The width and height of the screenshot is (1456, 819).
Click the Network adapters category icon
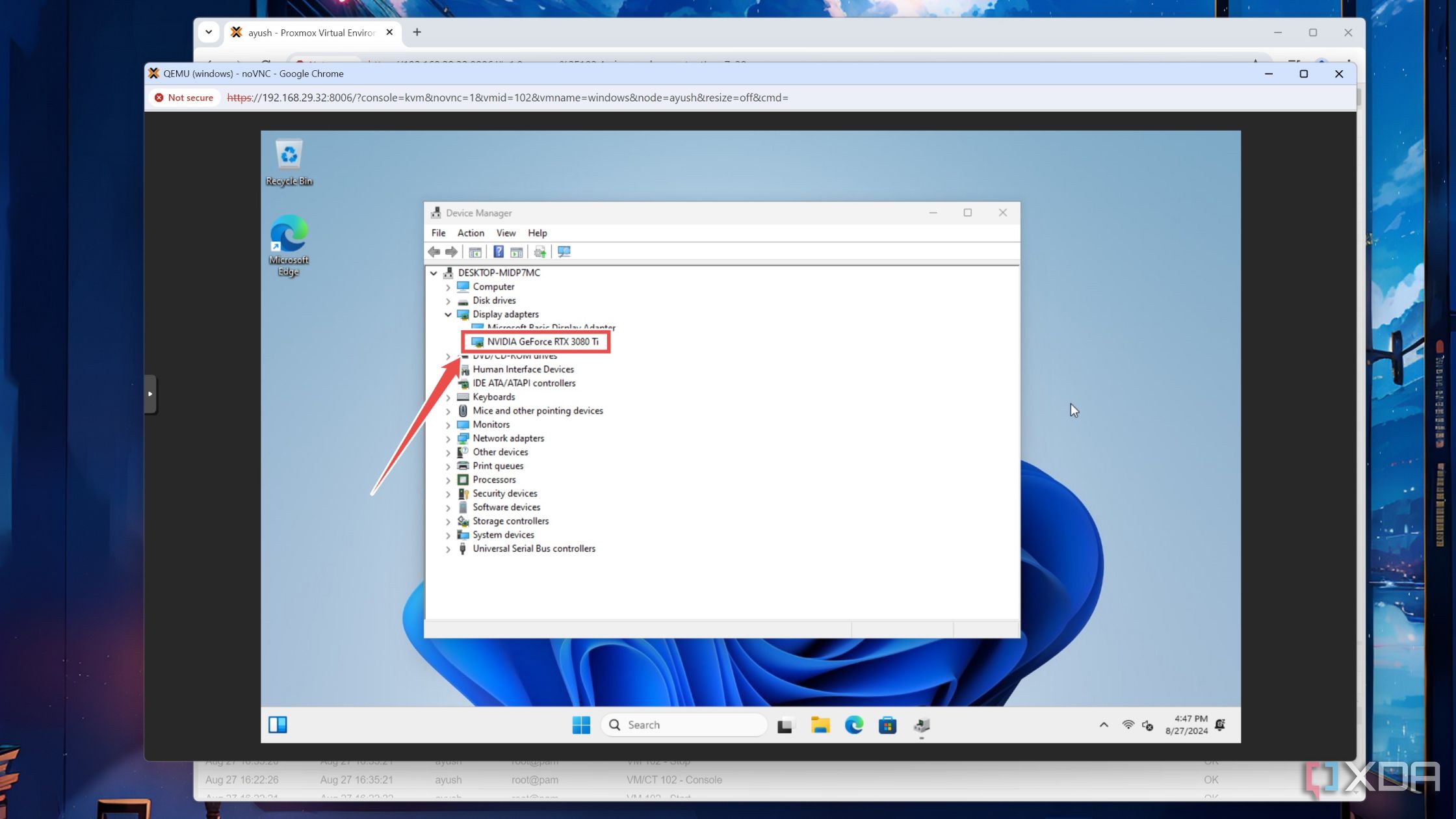[x=463, y=439]
